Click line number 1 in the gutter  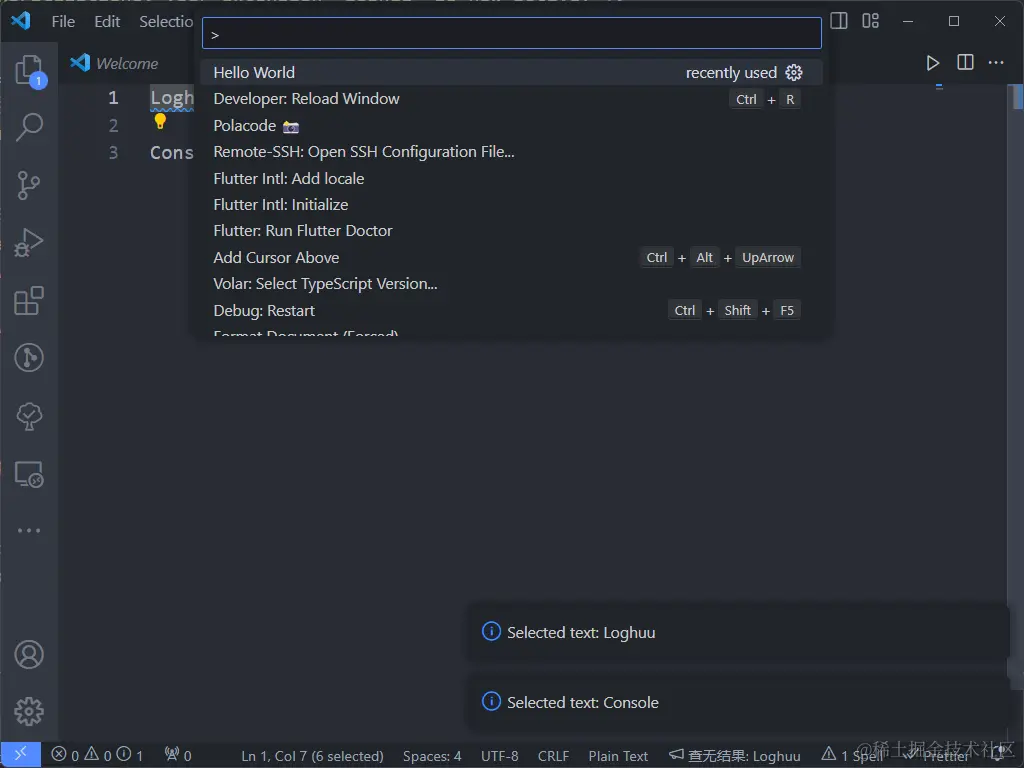click(x=113, y=98)
